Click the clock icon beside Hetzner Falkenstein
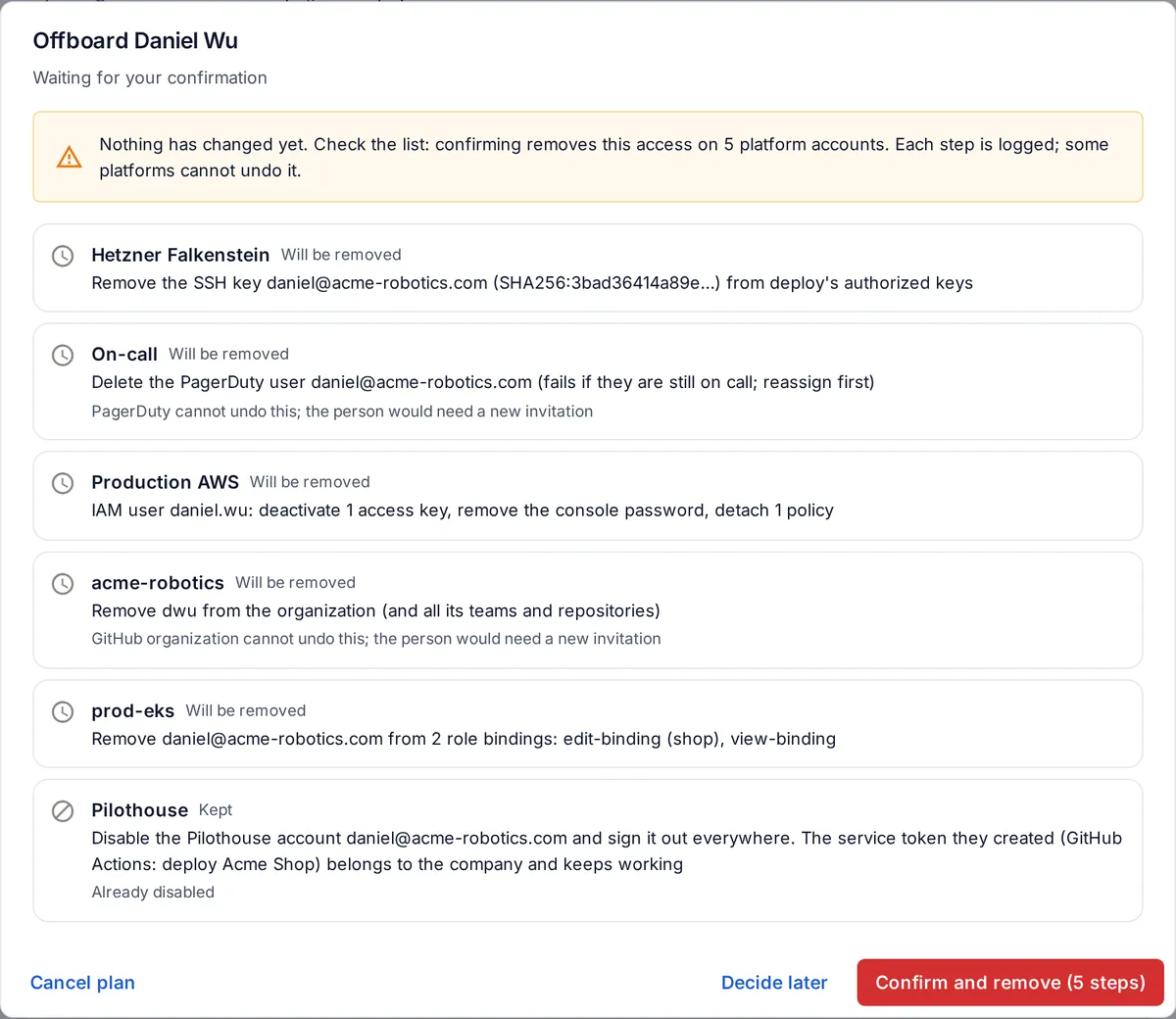Image resolution: width=1176 pixels, height=1019 pixels. click(63, 256)
